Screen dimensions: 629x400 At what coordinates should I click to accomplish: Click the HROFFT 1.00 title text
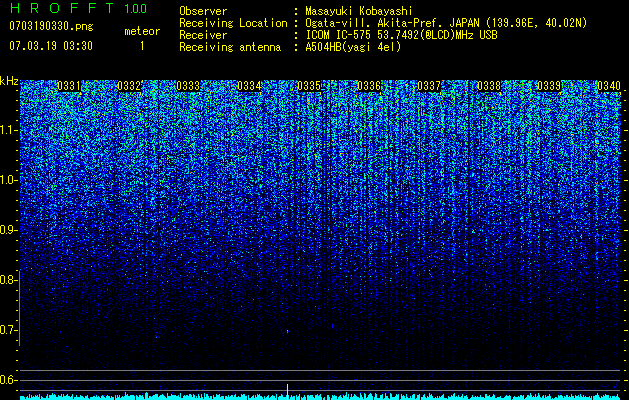pos(78,8)
